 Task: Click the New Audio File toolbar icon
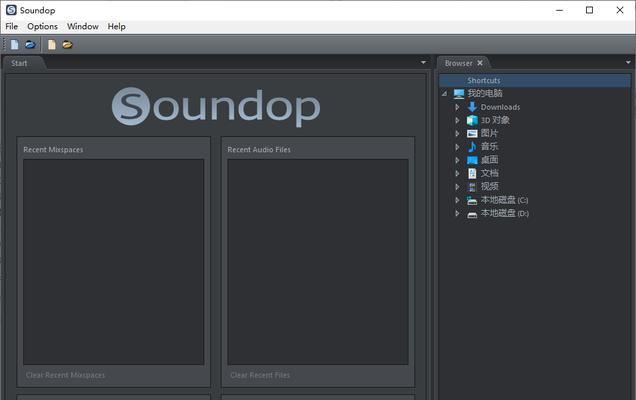pyautogui.click(x=15, y=44)
